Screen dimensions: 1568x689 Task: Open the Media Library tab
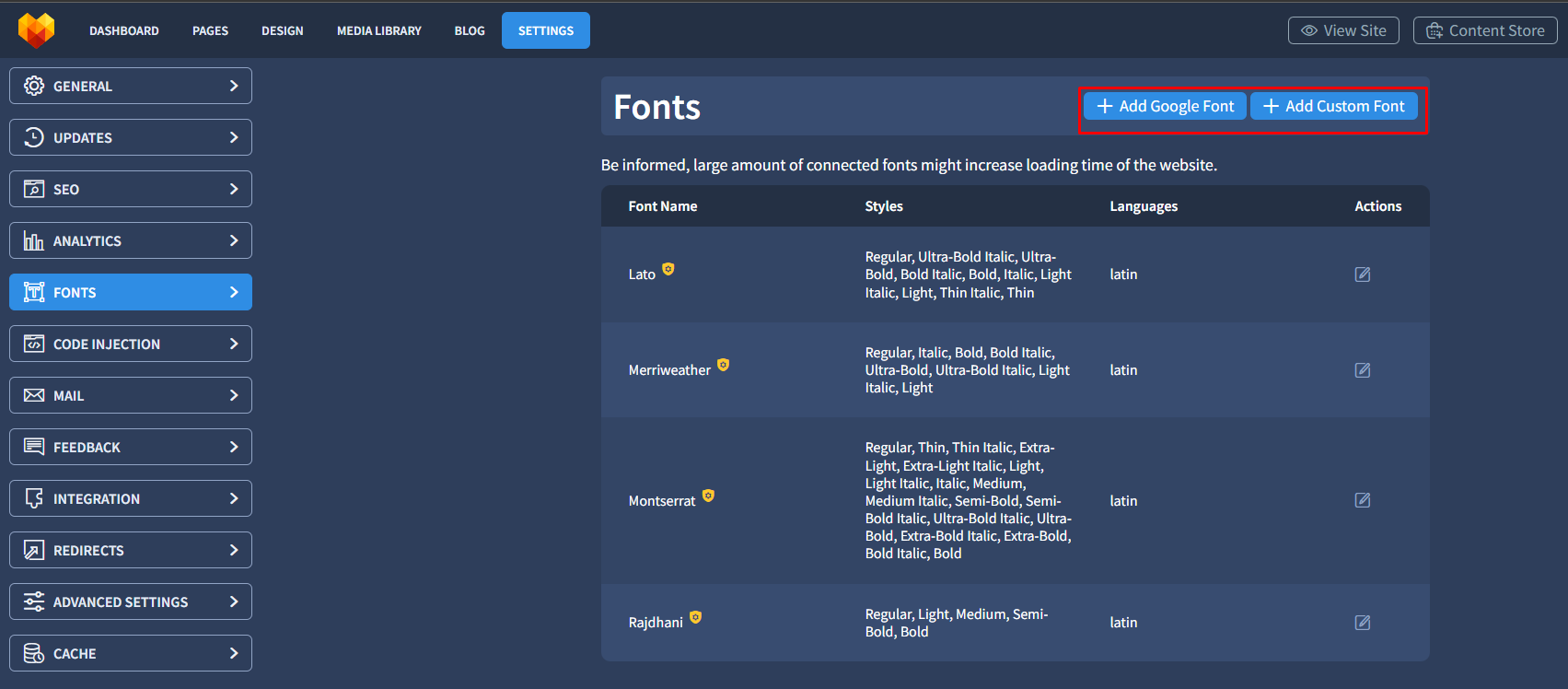tap(379, 30)
